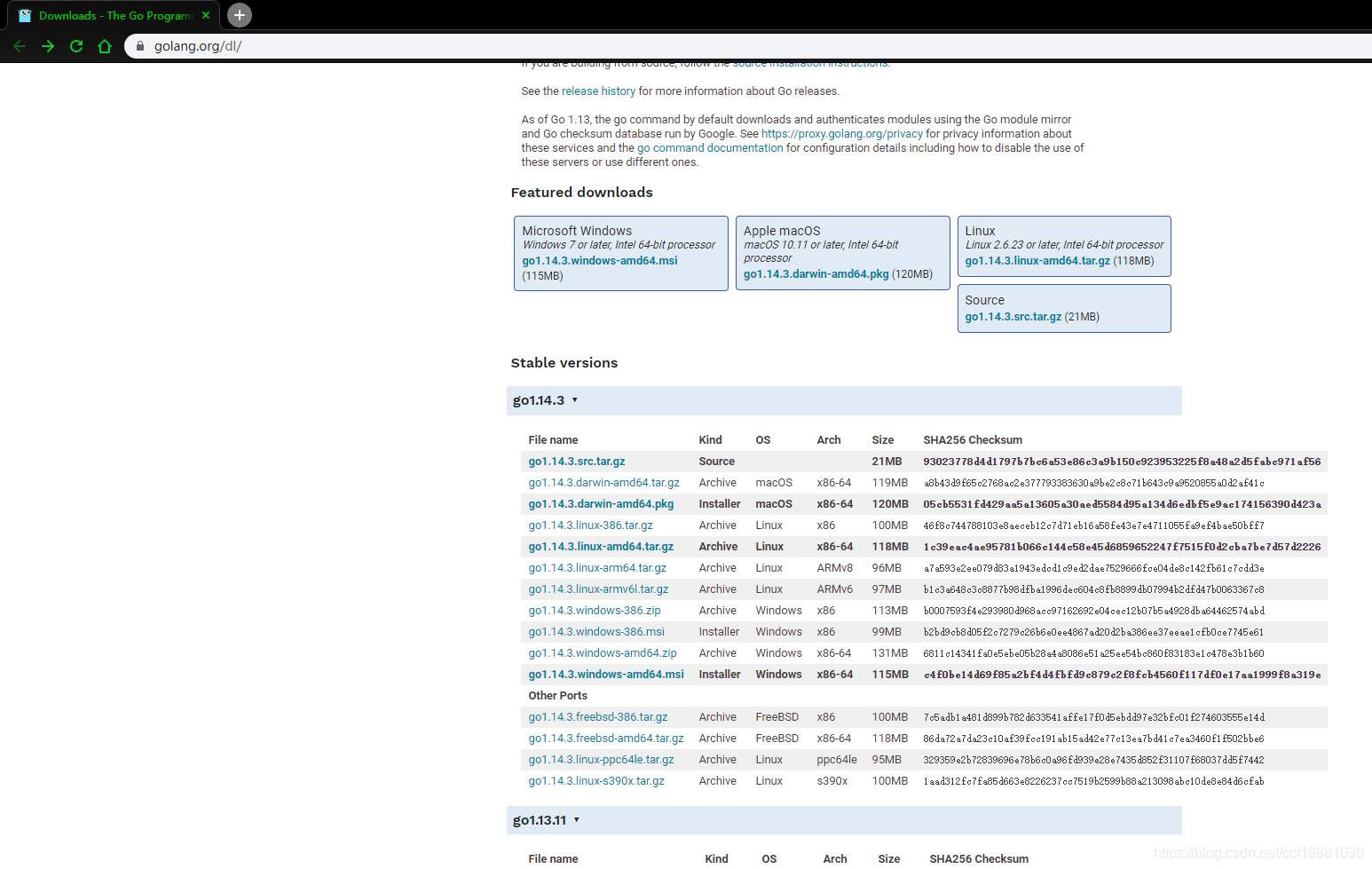Open a new tab with the plus button

(240, 15)
